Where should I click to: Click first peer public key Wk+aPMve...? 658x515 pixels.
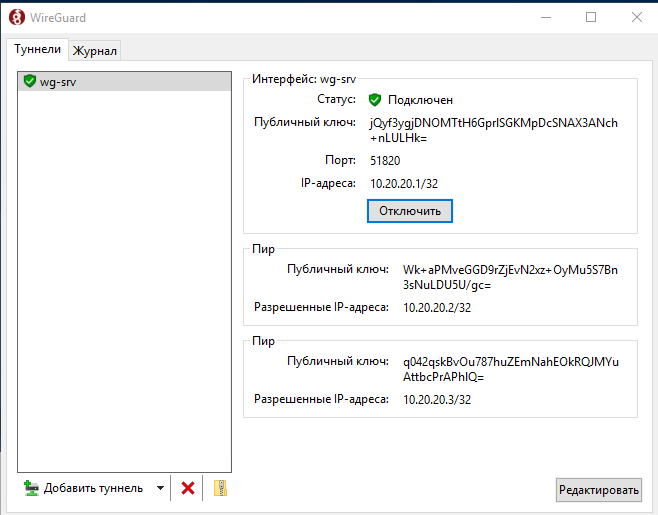(x=510, y=277)
